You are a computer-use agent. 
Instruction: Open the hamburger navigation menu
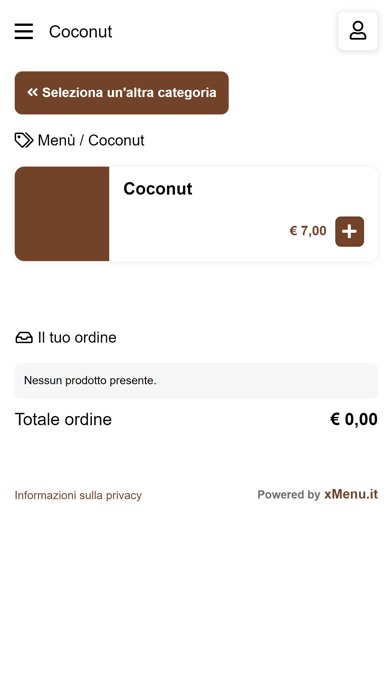pos(24,32)
